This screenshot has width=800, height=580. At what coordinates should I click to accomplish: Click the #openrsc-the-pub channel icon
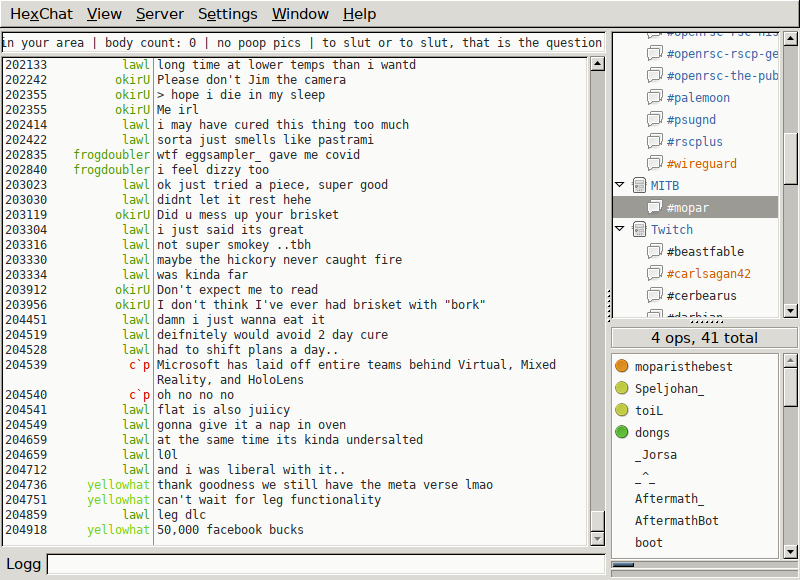pyautogui.click(x=655, y=75)
